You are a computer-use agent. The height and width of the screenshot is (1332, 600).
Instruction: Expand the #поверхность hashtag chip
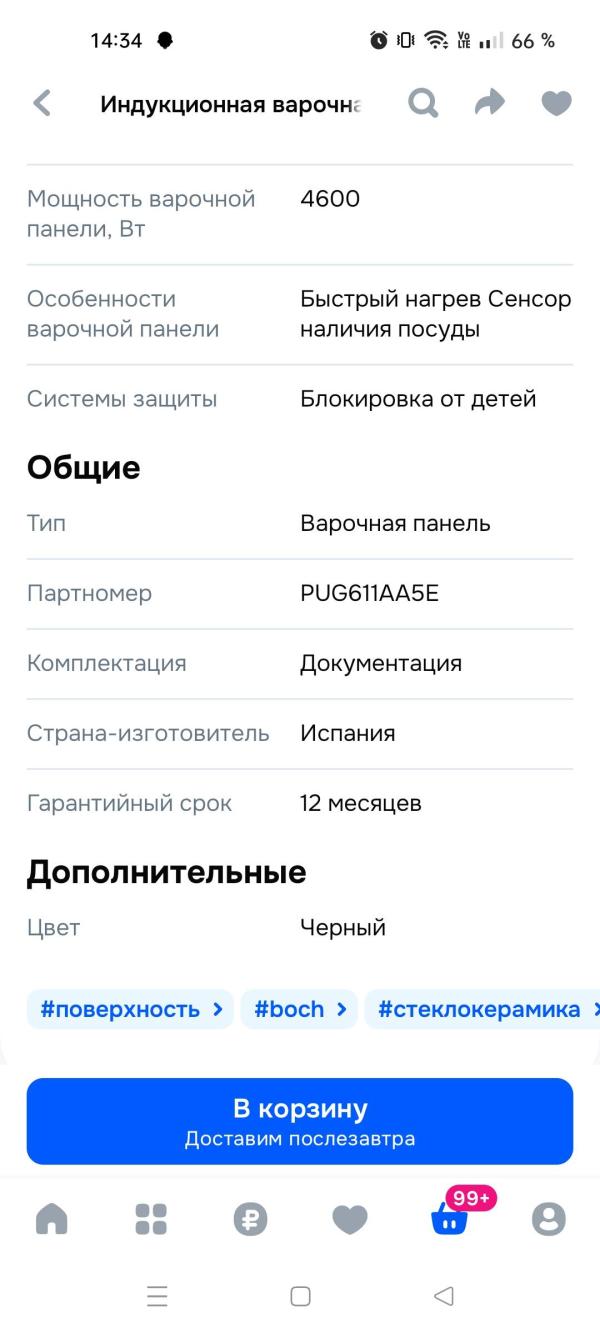129,1009
